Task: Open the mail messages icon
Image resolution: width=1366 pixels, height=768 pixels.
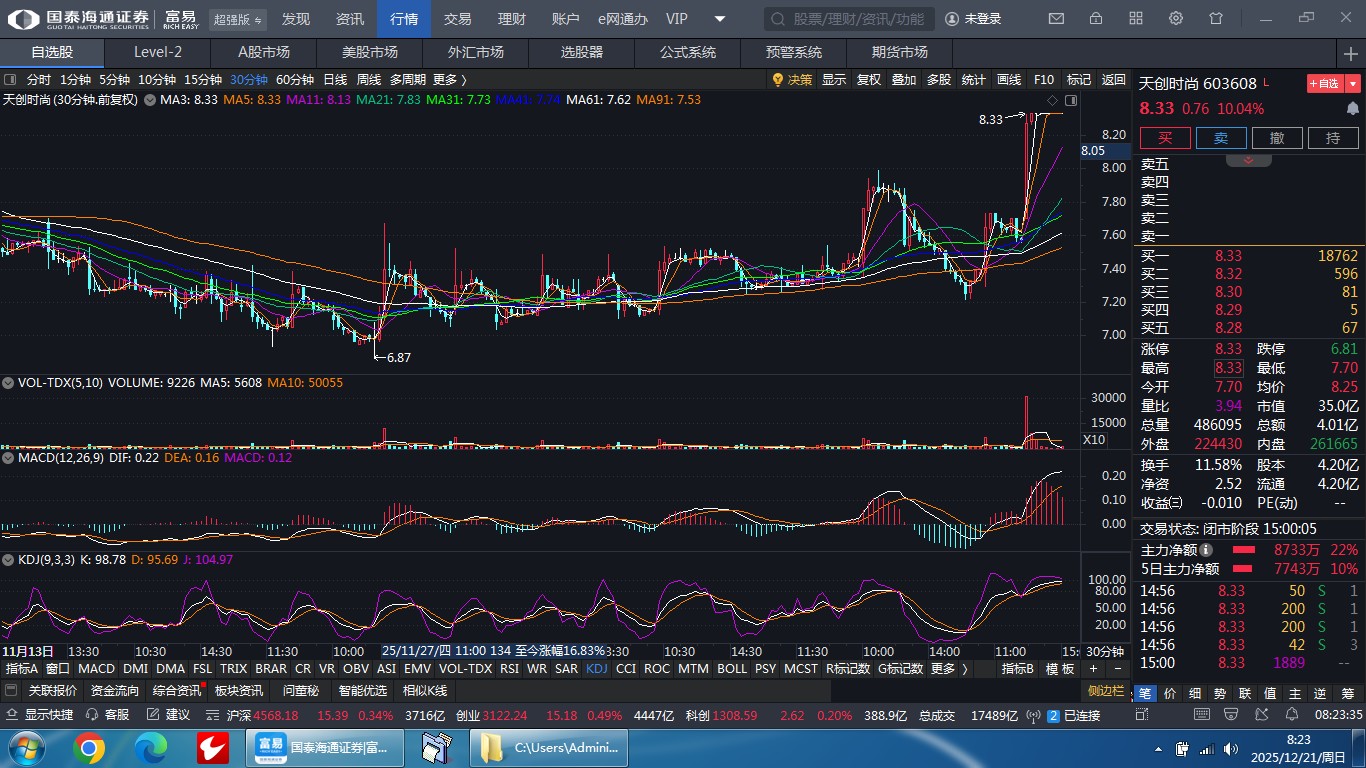Action: tap(1056, 19)
